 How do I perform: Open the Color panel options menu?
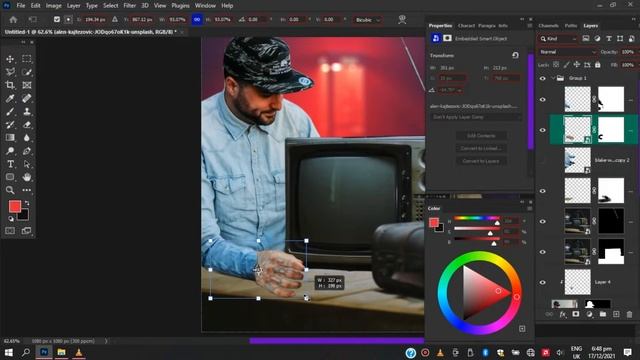point(529,209)
